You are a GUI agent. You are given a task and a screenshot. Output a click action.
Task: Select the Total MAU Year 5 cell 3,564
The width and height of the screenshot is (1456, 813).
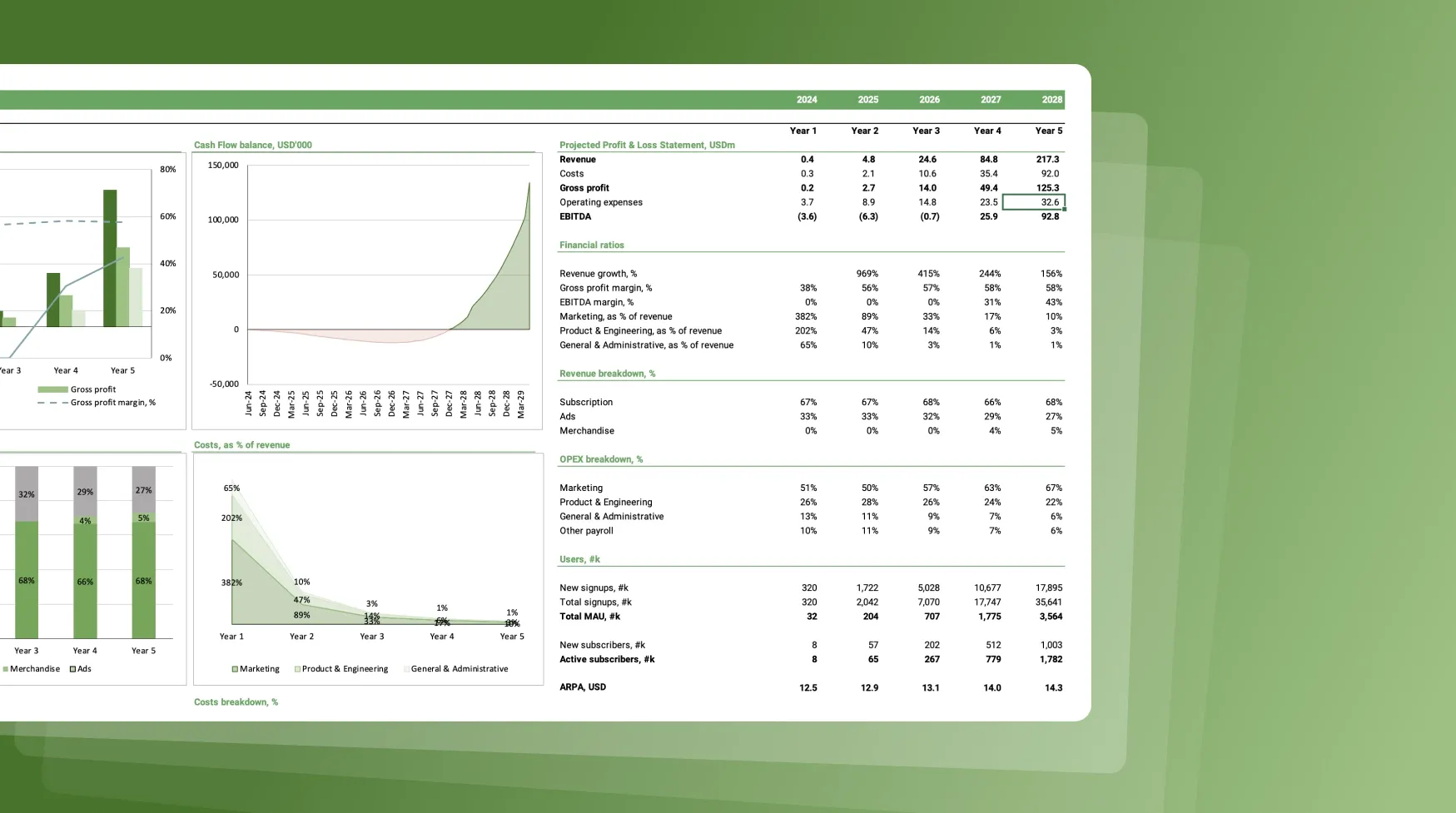[x=1049, y=617]
